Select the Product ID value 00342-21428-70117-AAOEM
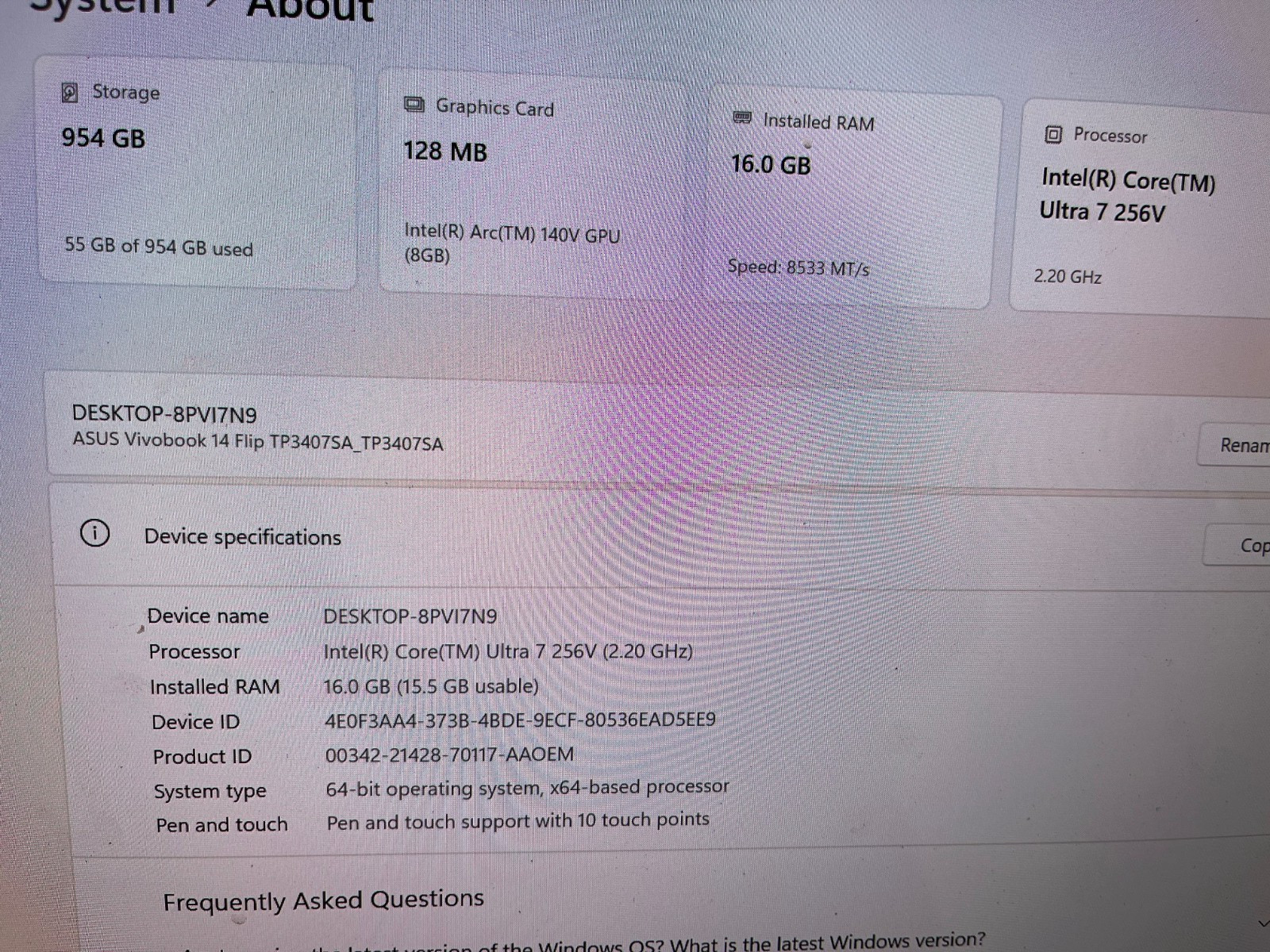 (x=449, y=754)
